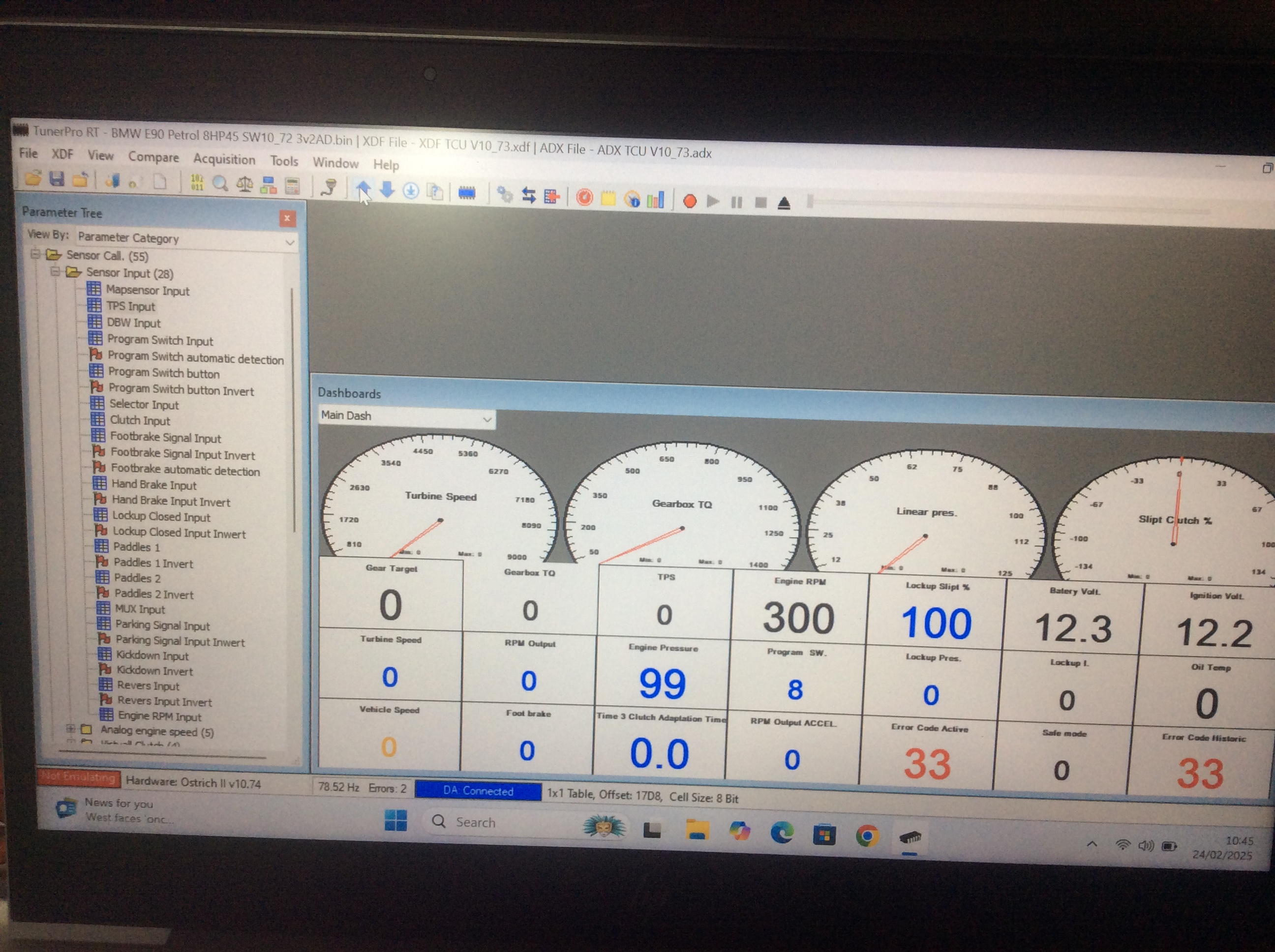Screen dimensions: 1275x952
Task: Open the Acquisition menu
Action: tap(224, 159)
